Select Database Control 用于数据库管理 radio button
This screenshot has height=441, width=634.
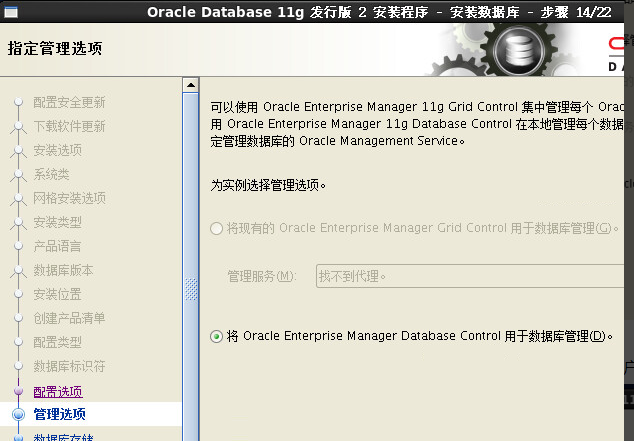[216, 336]
